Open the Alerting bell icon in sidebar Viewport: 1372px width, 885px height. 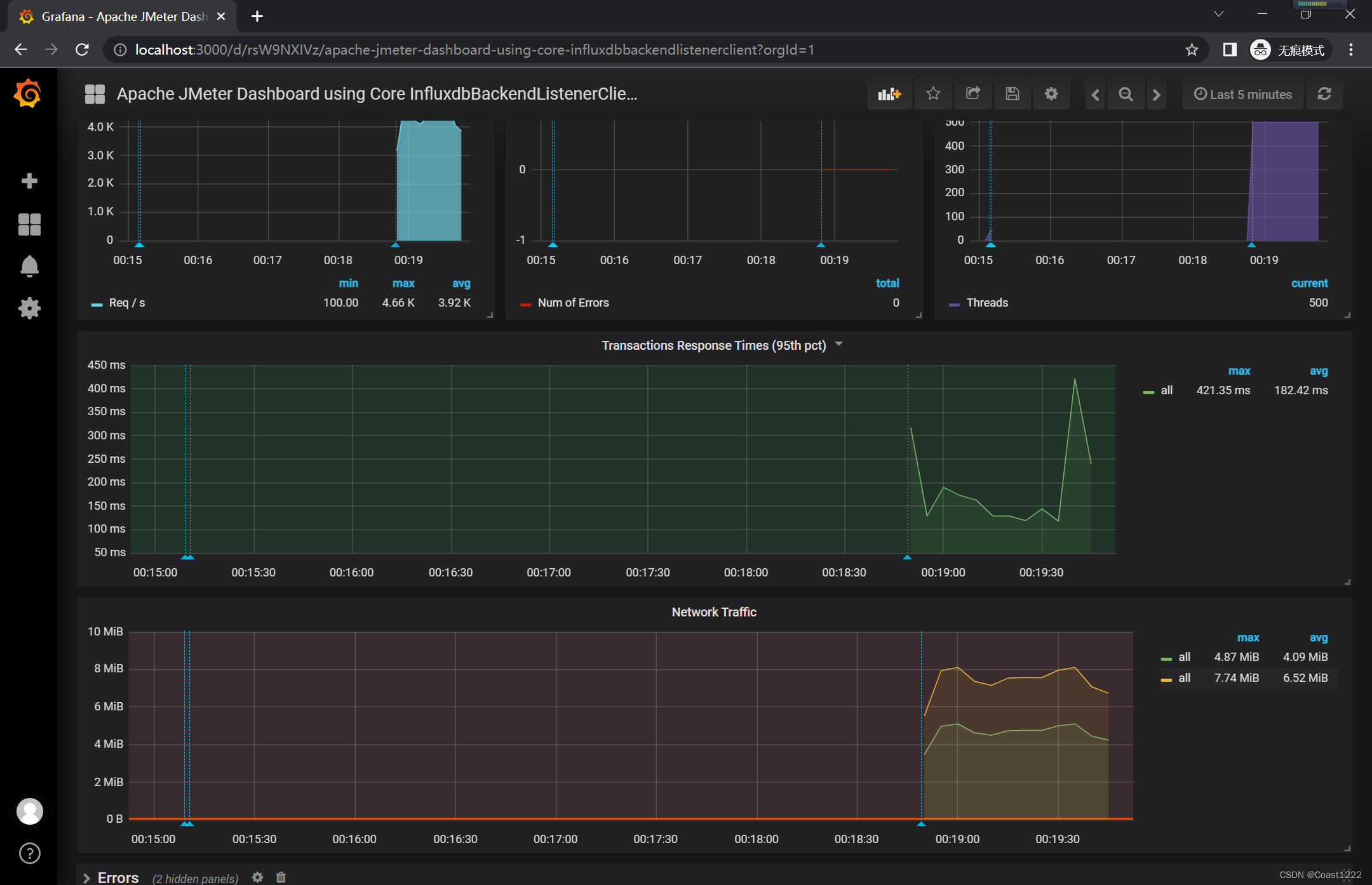29,266
